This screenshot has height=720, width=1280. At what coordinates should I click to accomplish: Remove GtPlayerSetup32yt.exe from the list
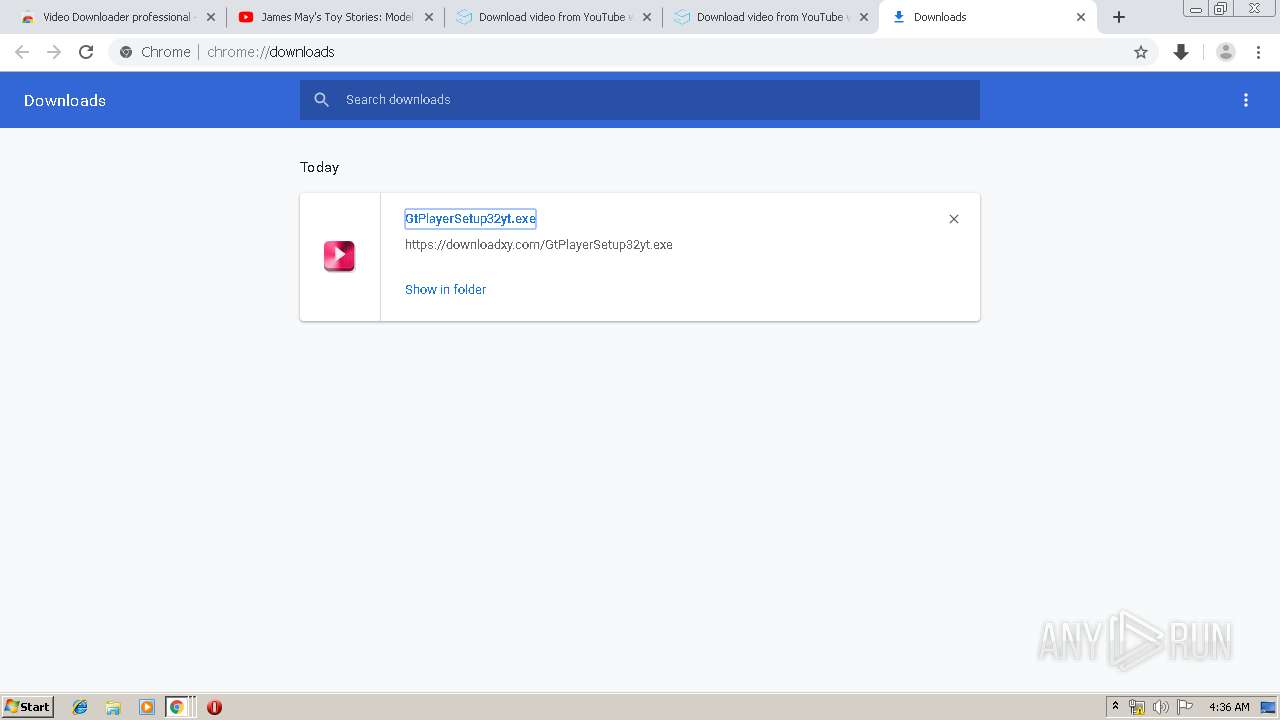[x=954, y=219]
